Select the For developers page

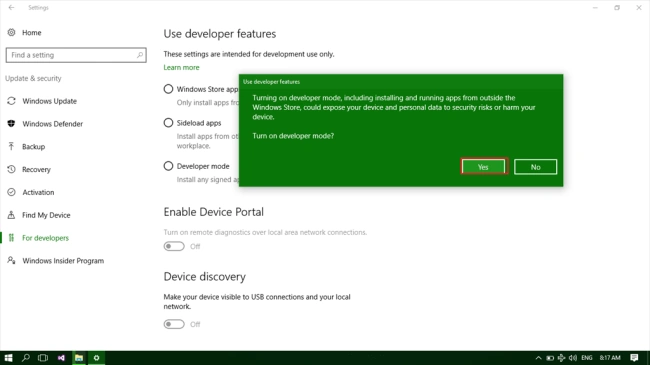click(45, 238)
